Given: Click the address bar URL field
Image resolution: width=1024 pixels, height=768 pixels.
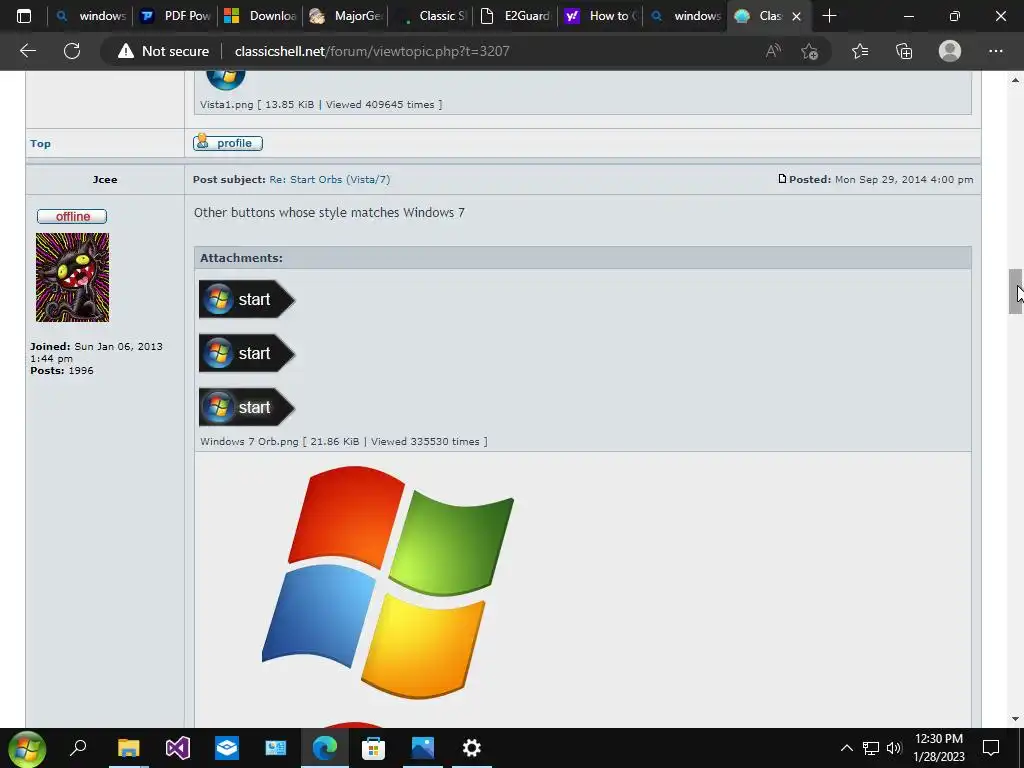Looking at the screenshot, I should coord(372,51).
